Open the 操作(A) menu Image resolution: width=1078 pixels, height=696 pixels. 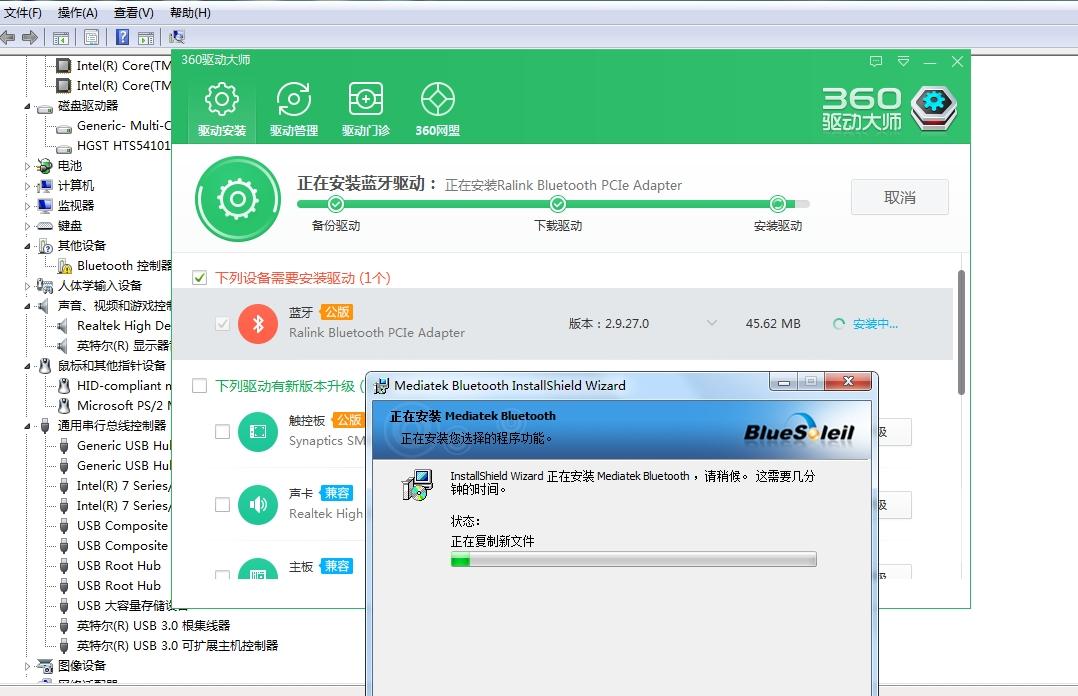pyautogui.click(x=78, y=12)
